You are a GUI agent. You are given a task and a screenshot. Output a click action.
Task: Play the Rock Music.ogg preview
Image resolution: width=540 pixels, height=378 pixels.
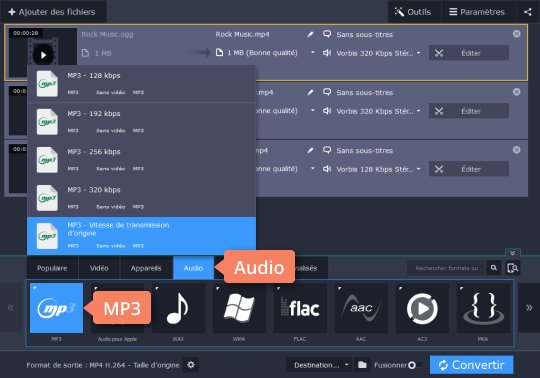coord(43,54)
